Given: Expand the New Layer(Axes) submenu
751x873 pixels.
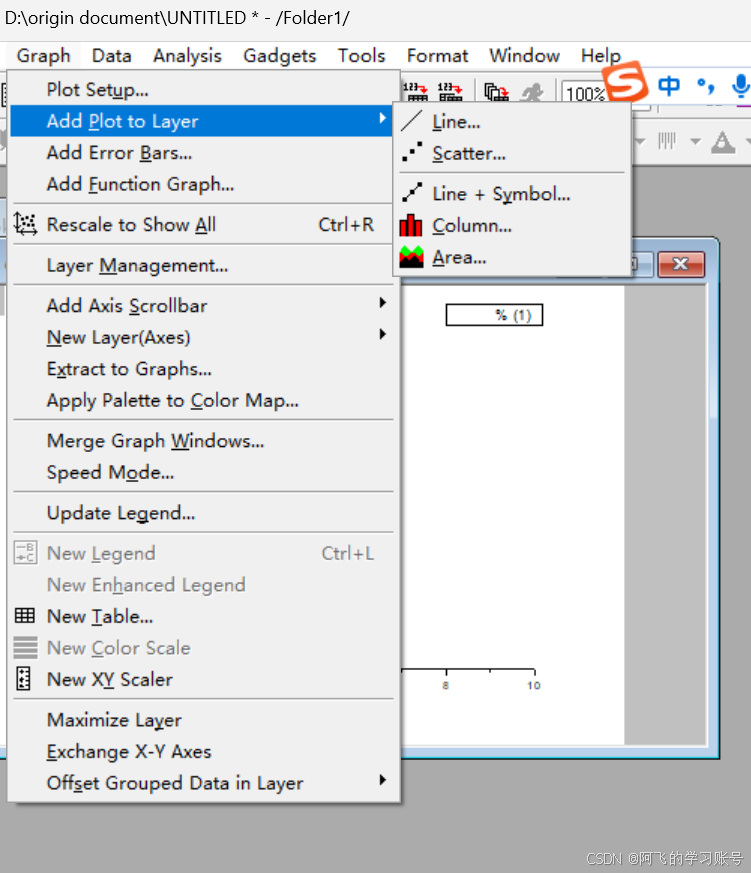Looking at the screenshot, I should pyautogui.click(x=201, y=337).
